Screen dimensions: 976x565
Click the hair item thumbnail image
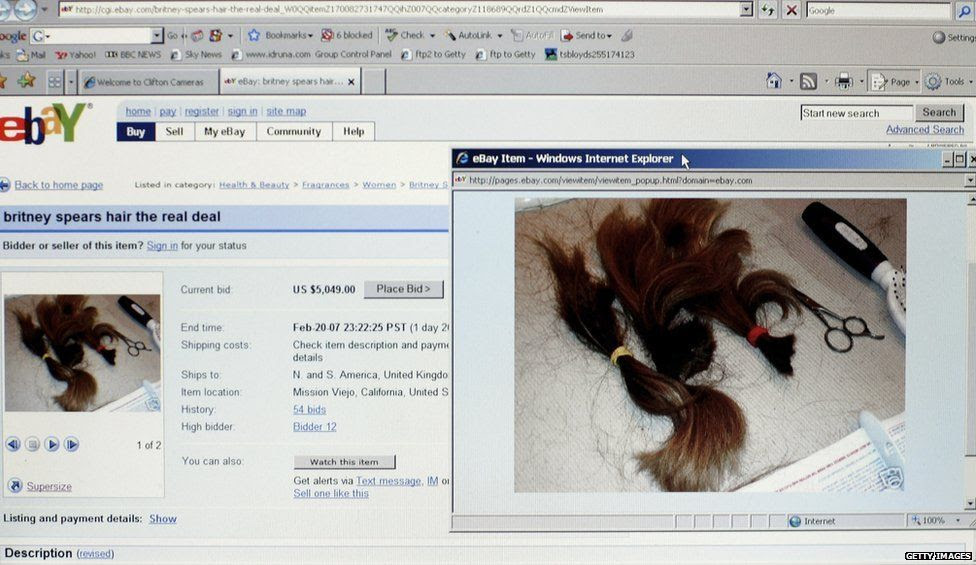82,352
